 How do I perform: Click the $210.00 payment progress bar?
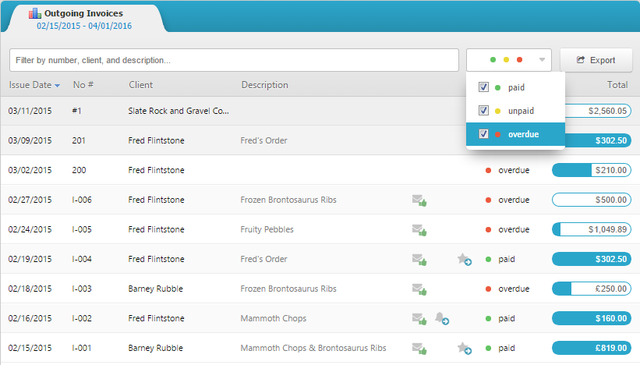591,170
